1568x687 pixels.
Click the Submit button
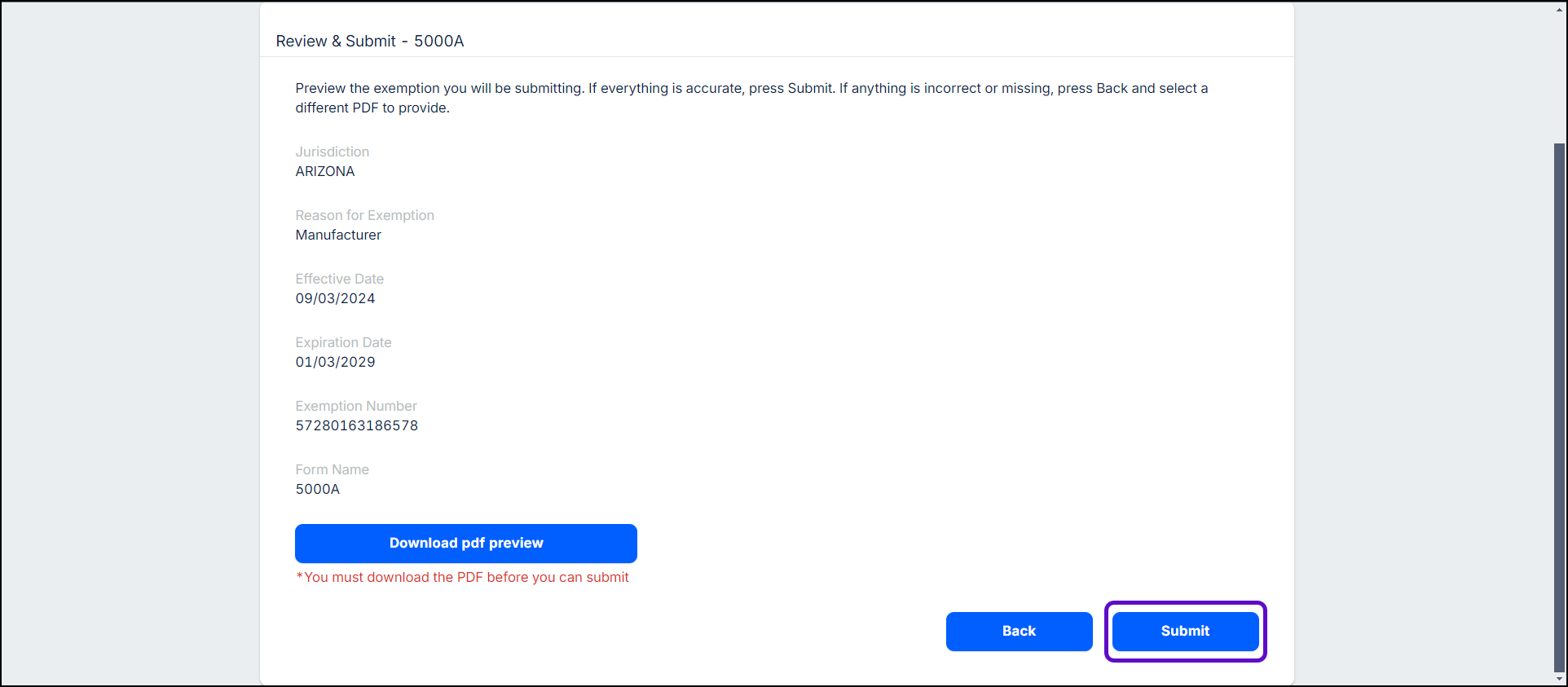[x=1185, y=632]
